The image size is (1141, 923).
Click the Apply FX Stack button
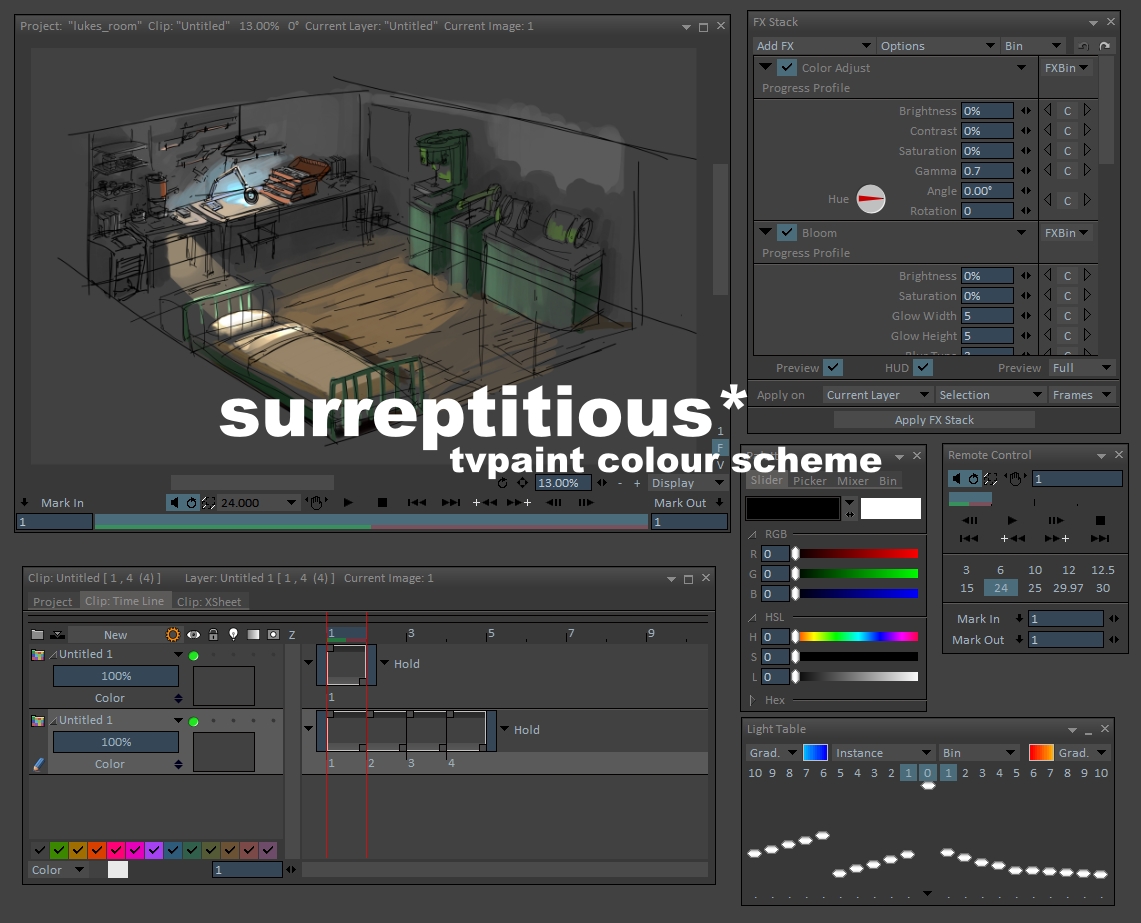point(934,420)
